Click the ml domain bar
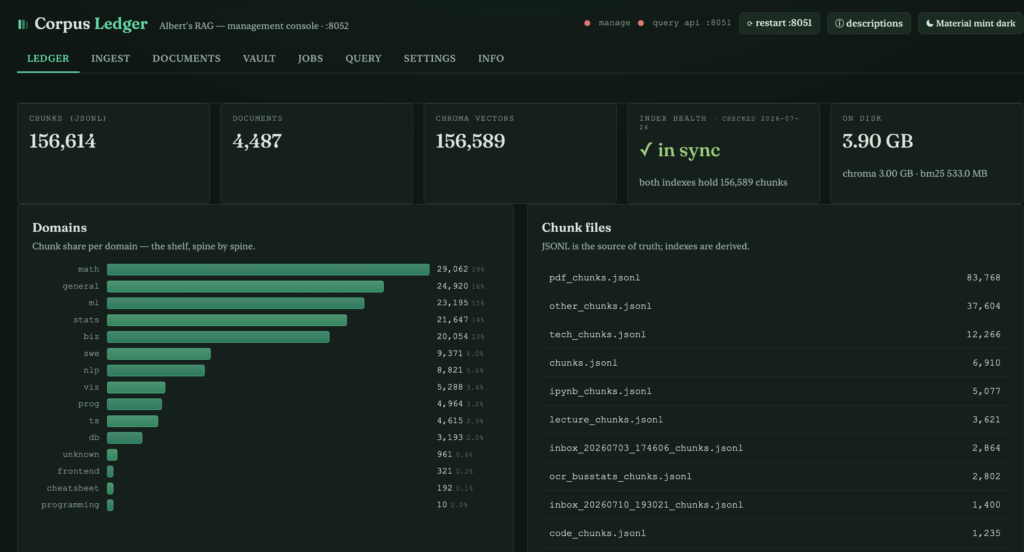Viewport: 1024px width, 552px height. (x=236, y=303)
